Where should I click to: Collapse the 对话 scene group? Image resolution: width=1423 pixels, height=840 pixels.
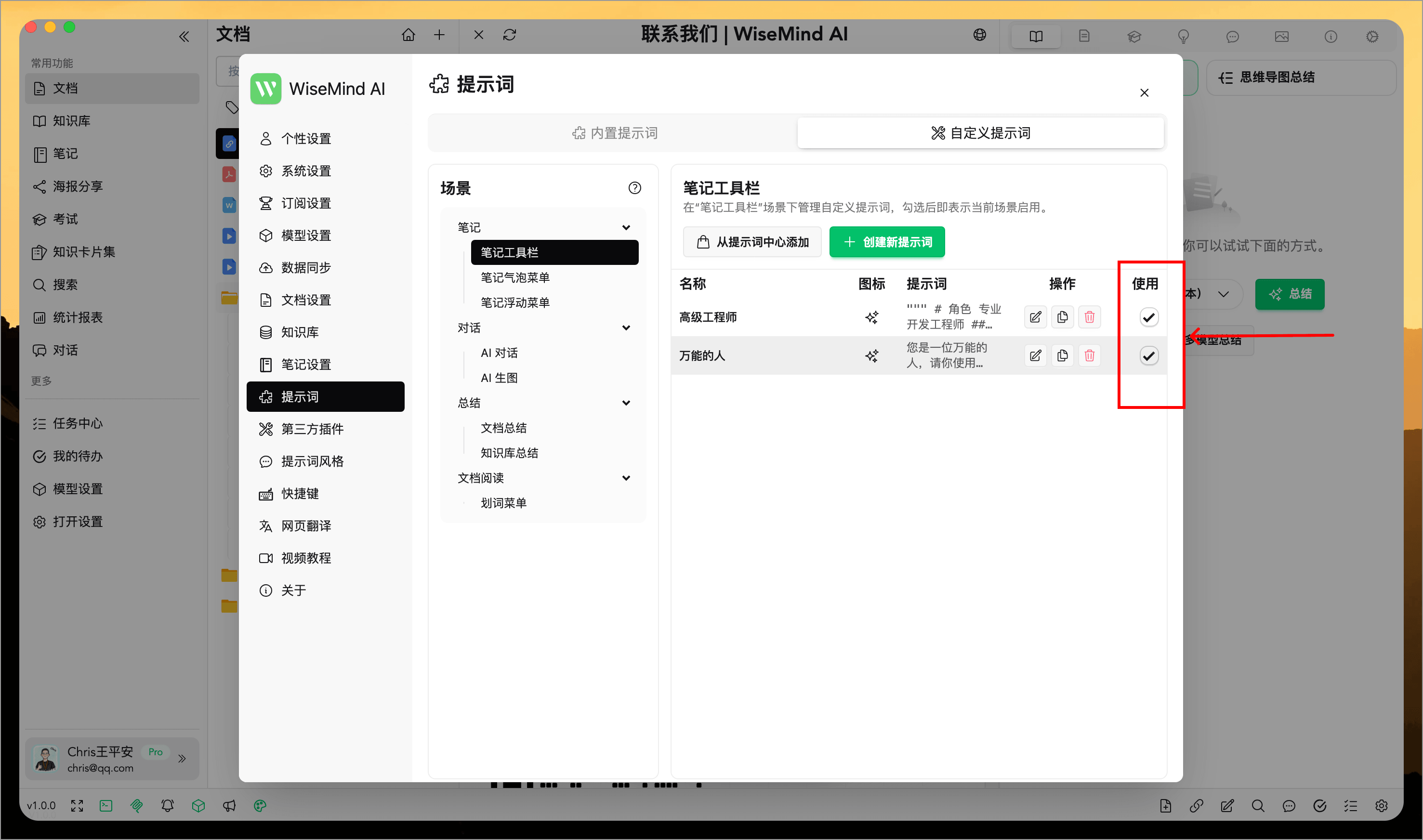(626, 327)
